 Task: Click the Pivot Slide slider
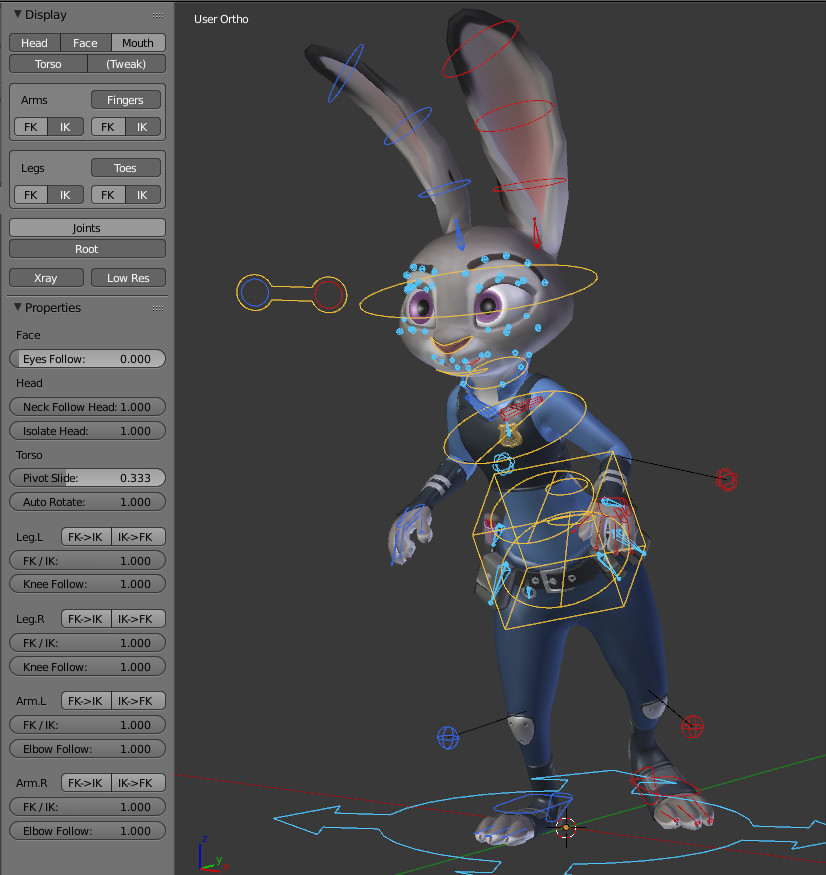point(87,478)
